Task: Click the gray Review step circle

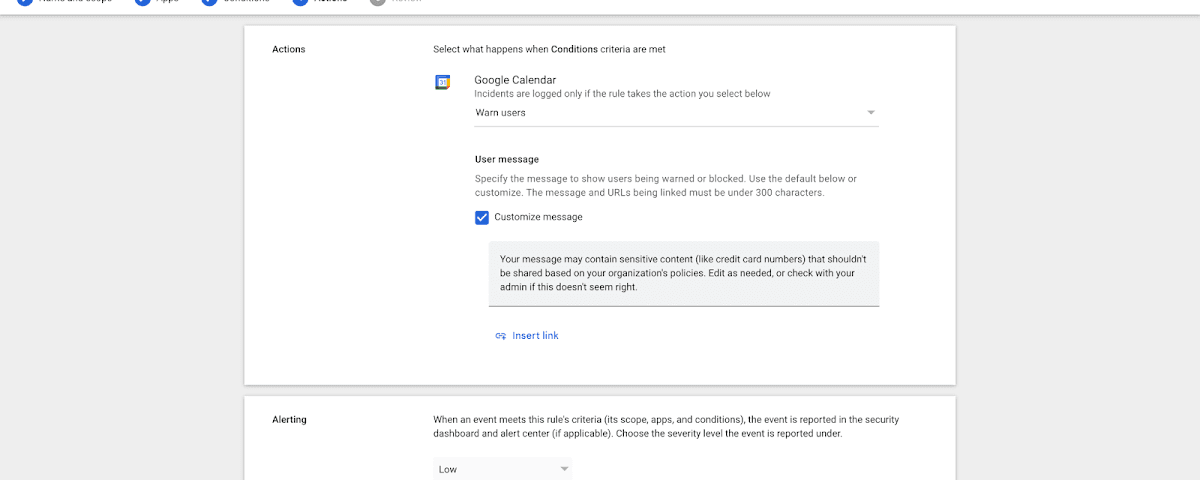Action: point(376,3)
